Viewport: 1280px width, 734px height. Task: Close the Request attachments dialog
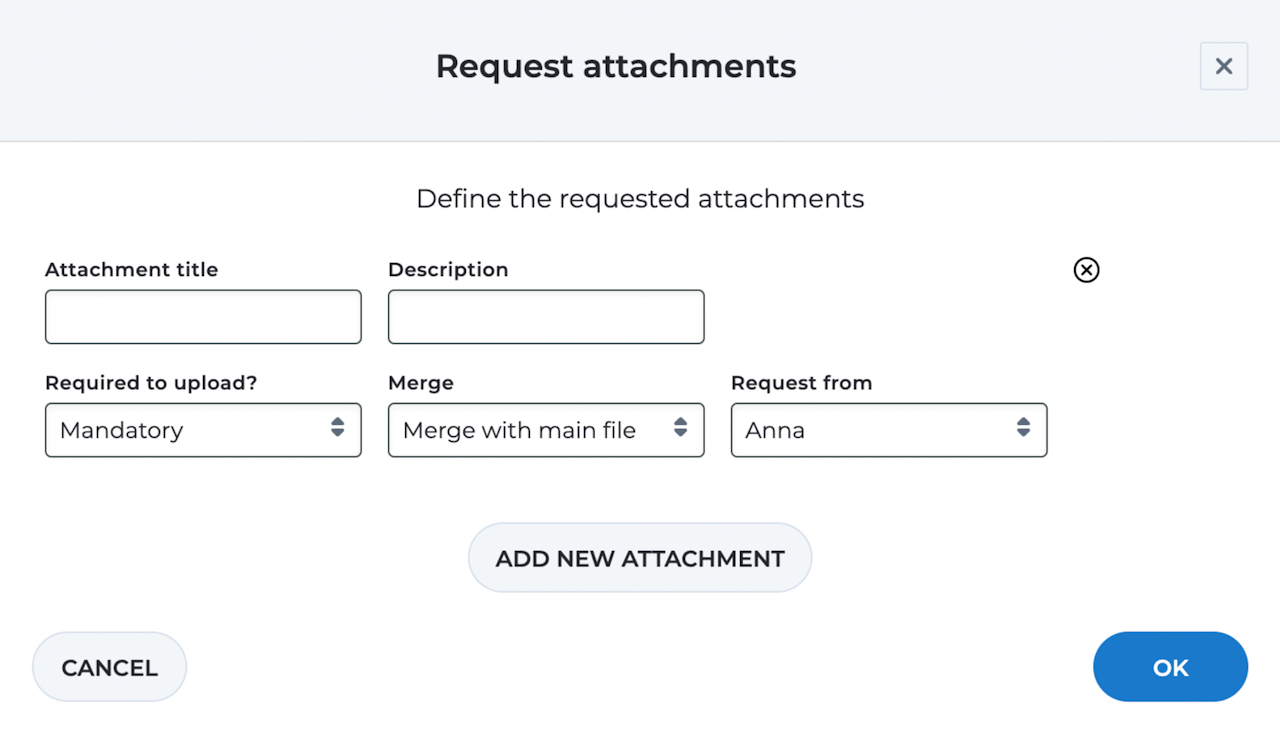(1223, 66)
